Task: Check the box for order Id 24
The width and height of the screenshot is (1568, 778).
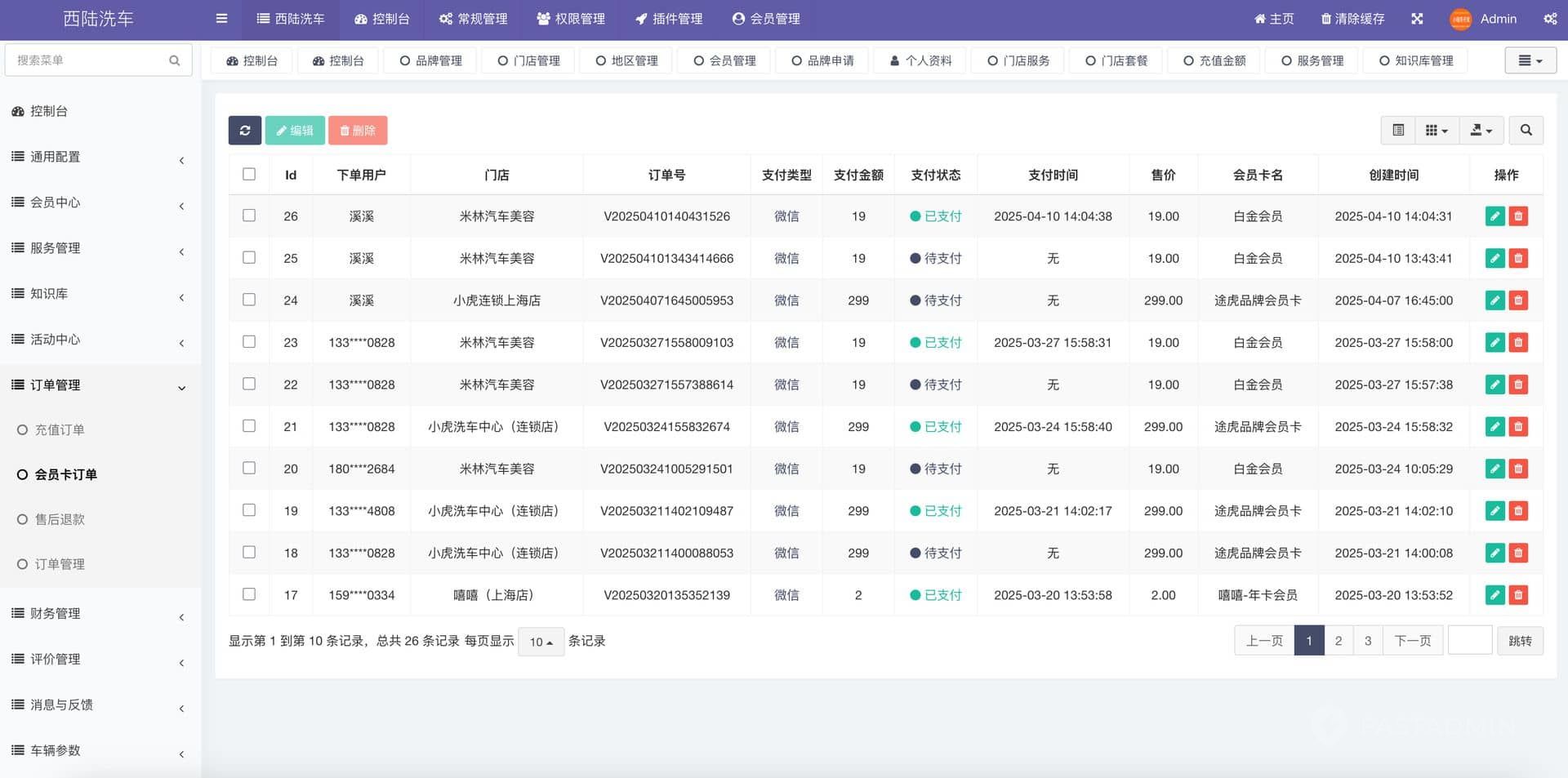Action: pos(249,300)
